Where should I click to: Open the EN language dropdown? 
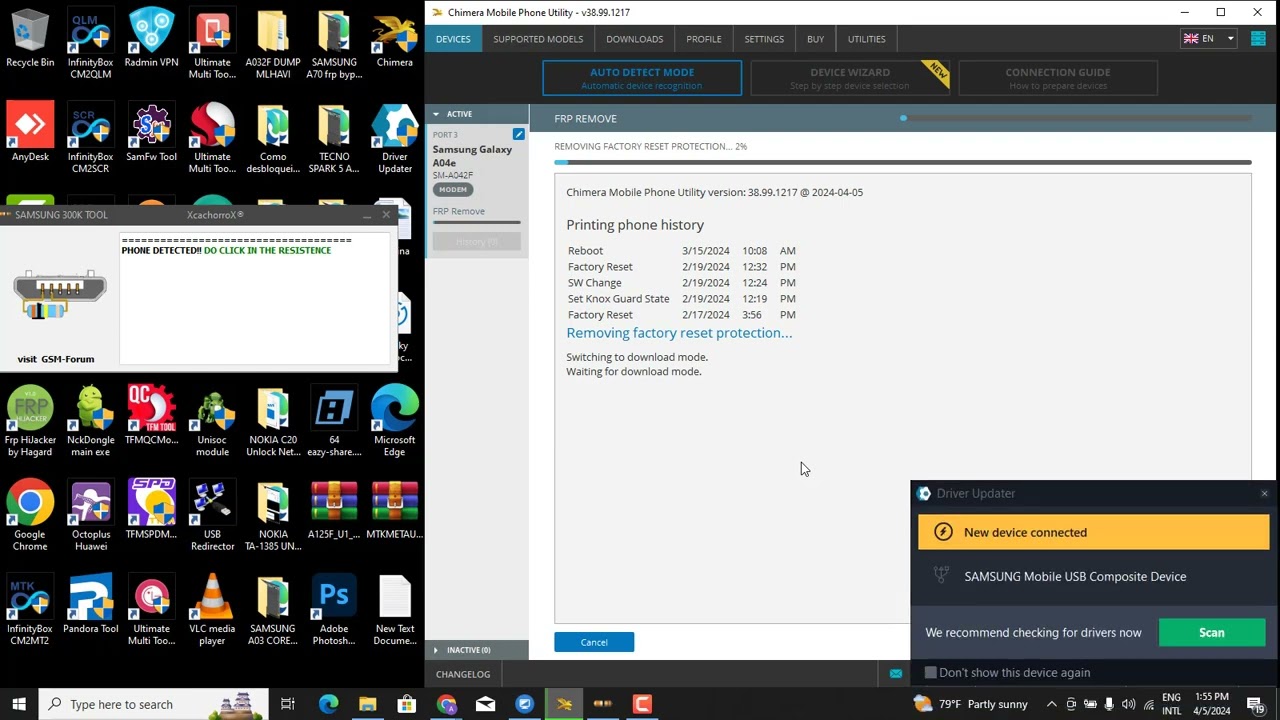pos(1210,39)
